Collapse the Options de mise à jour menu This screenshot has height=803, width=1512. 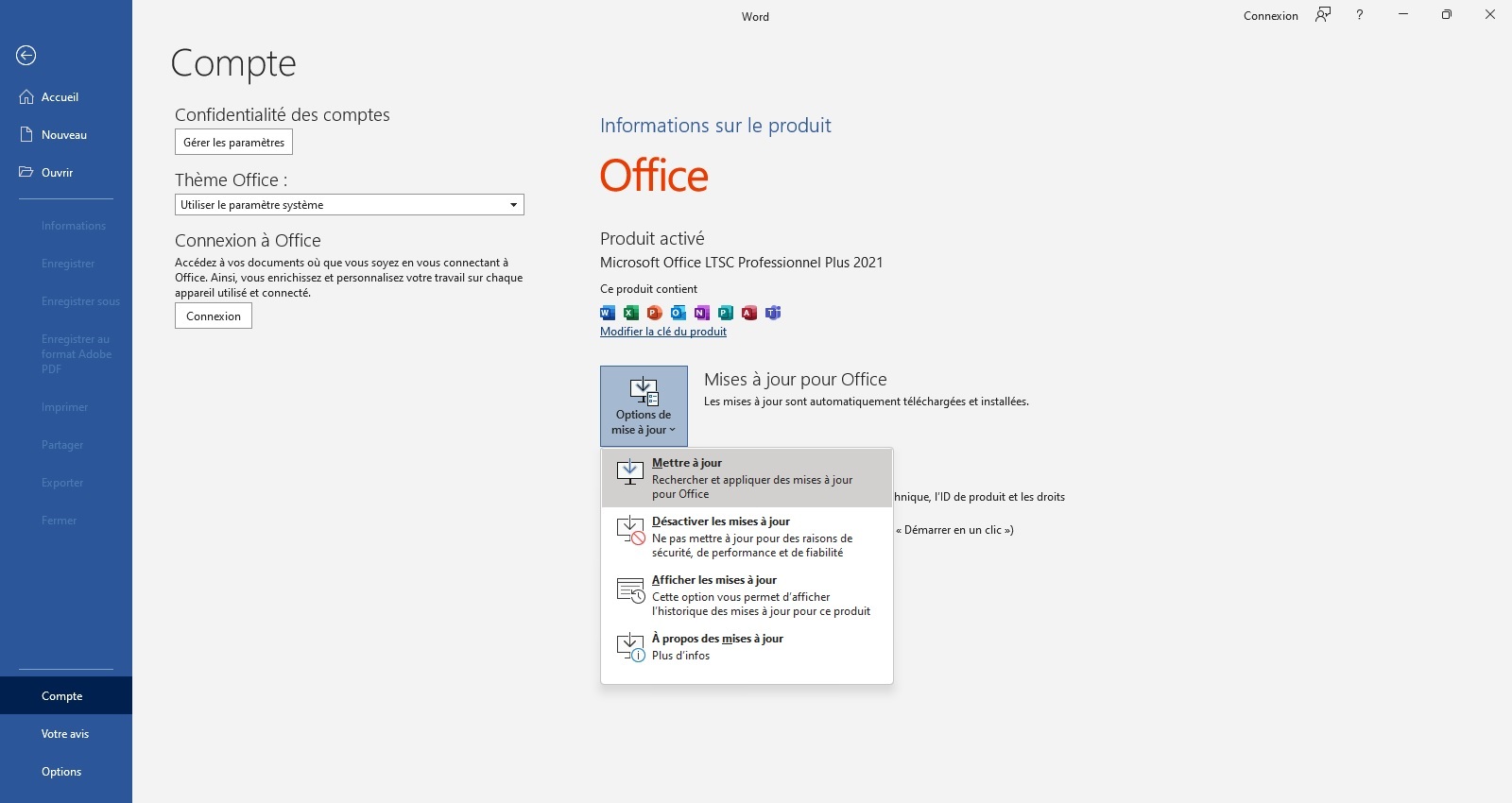[x=644, y=406]
